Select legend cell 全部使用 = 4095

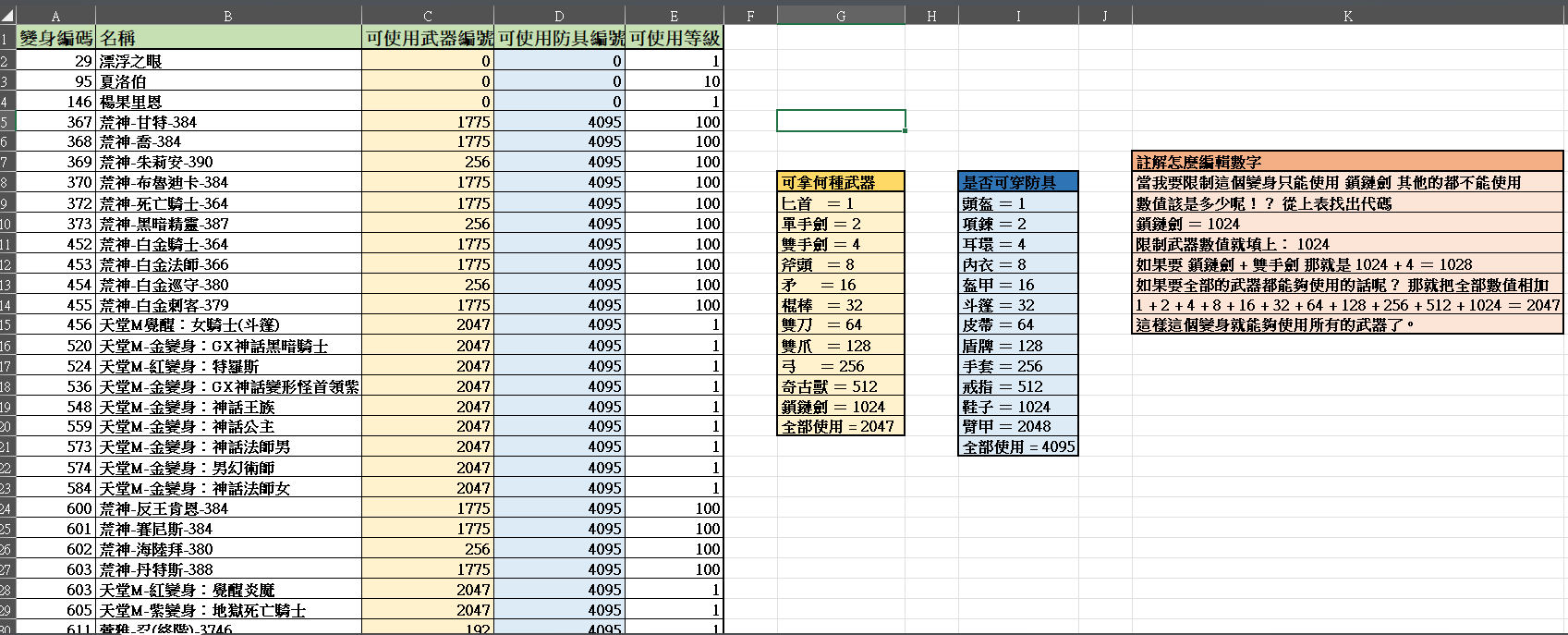click(1018, 447)
